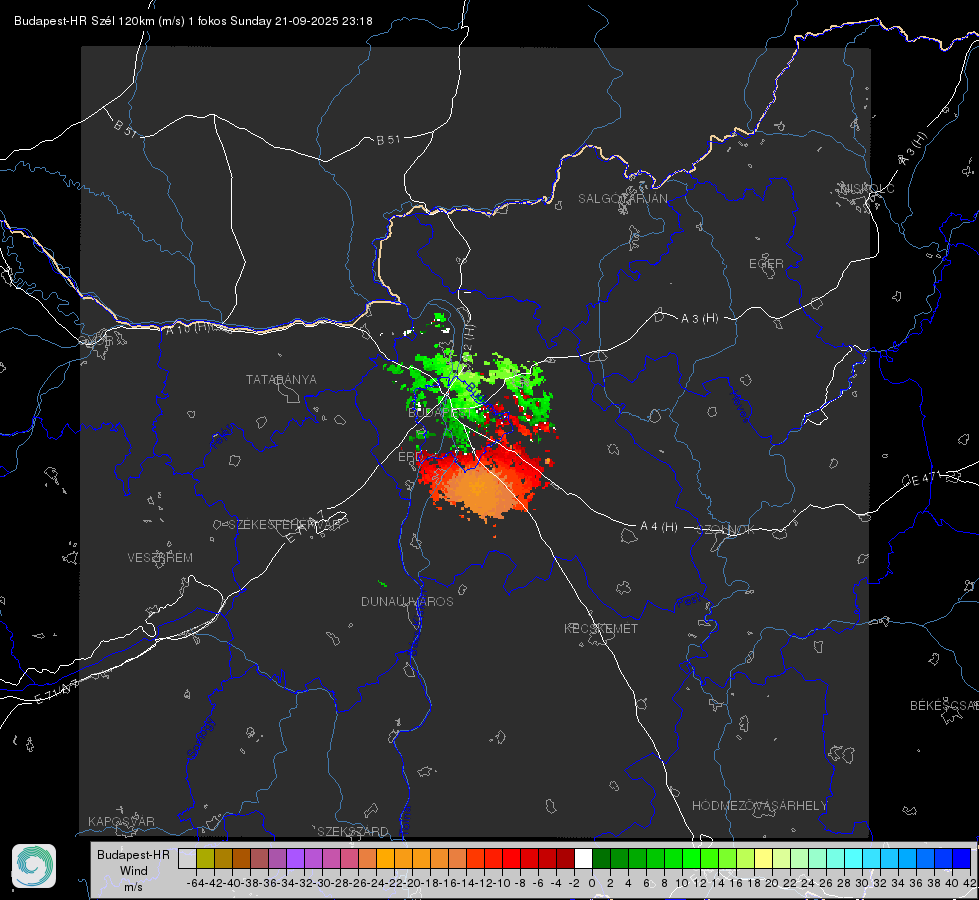This screenshot has height=900, width=979.
Task: Pick the red legend swatch between -10 and -8
Action: coord(511,859)
